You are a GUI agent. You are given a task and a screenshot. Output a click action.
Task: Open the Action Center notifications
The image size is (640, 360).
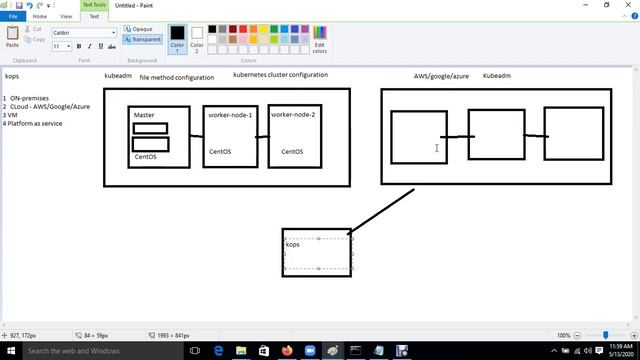coord(599,351)
